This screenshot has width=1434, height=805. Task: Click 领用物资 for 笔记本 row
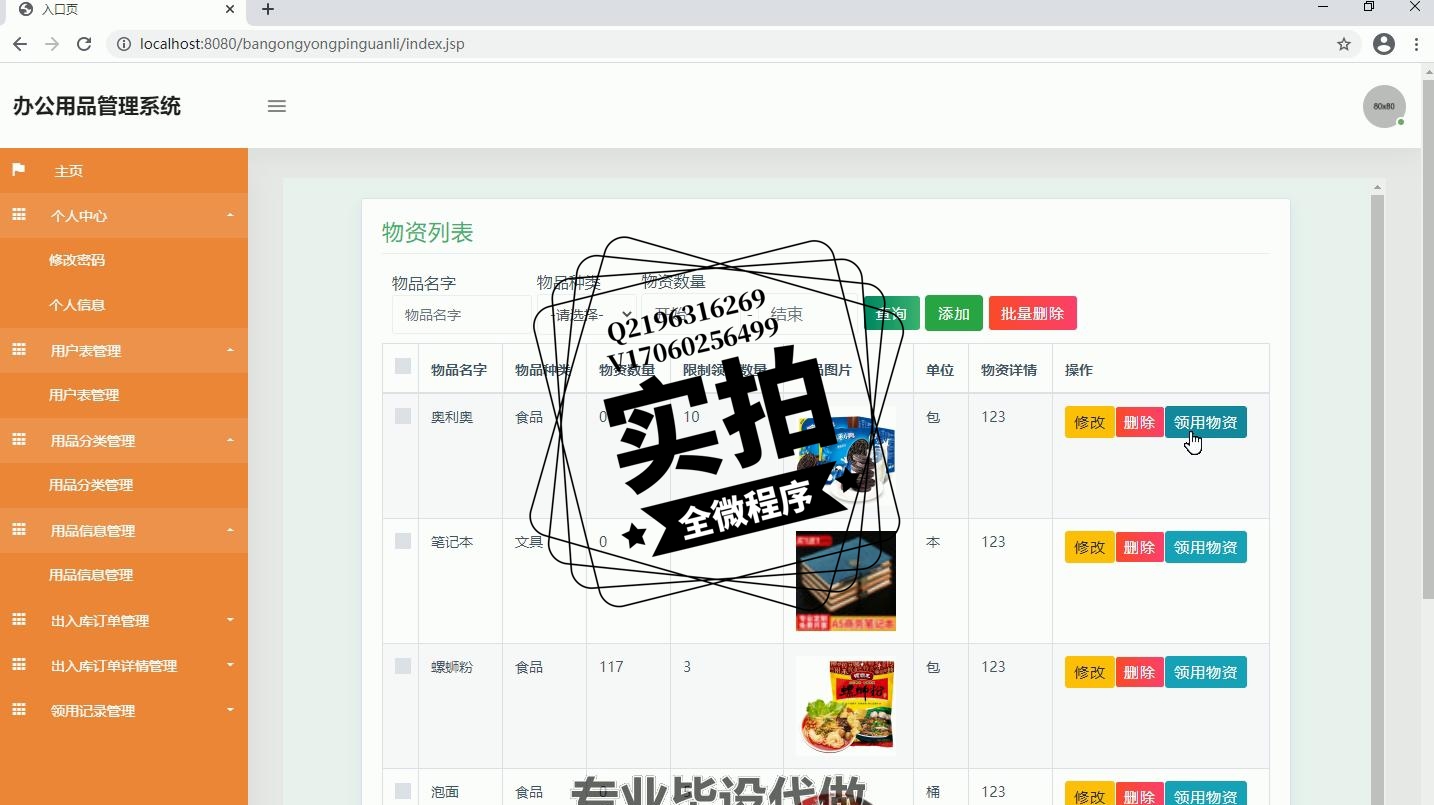1205,547
